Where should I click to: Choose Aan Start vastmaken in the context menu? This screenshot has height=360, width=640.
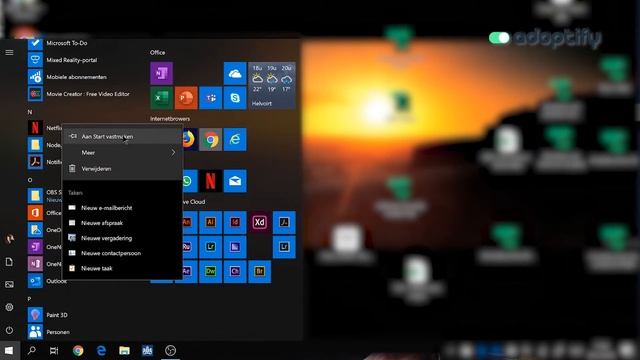coord(122,136)
